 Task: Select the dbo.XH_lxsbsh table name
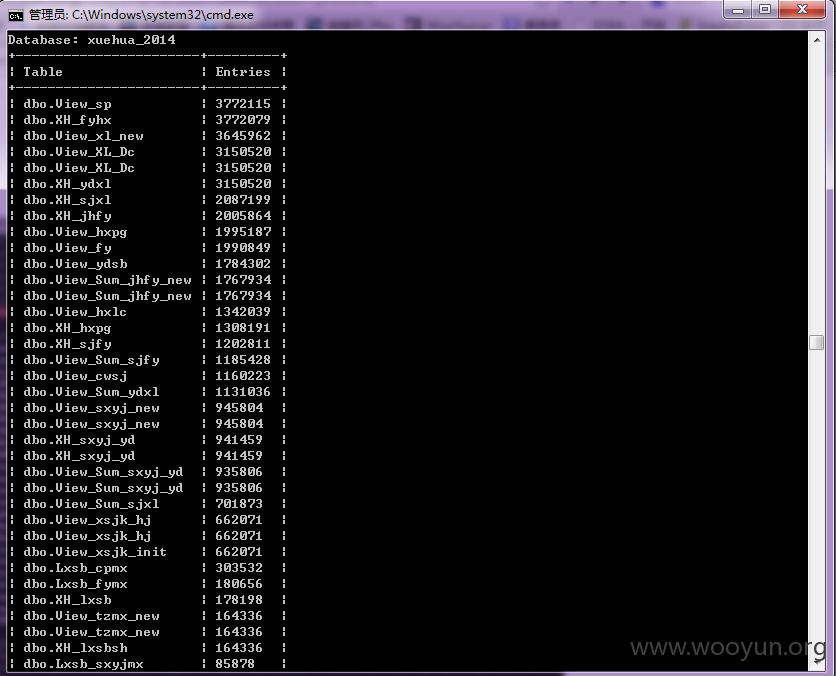[x=75, y=648]
